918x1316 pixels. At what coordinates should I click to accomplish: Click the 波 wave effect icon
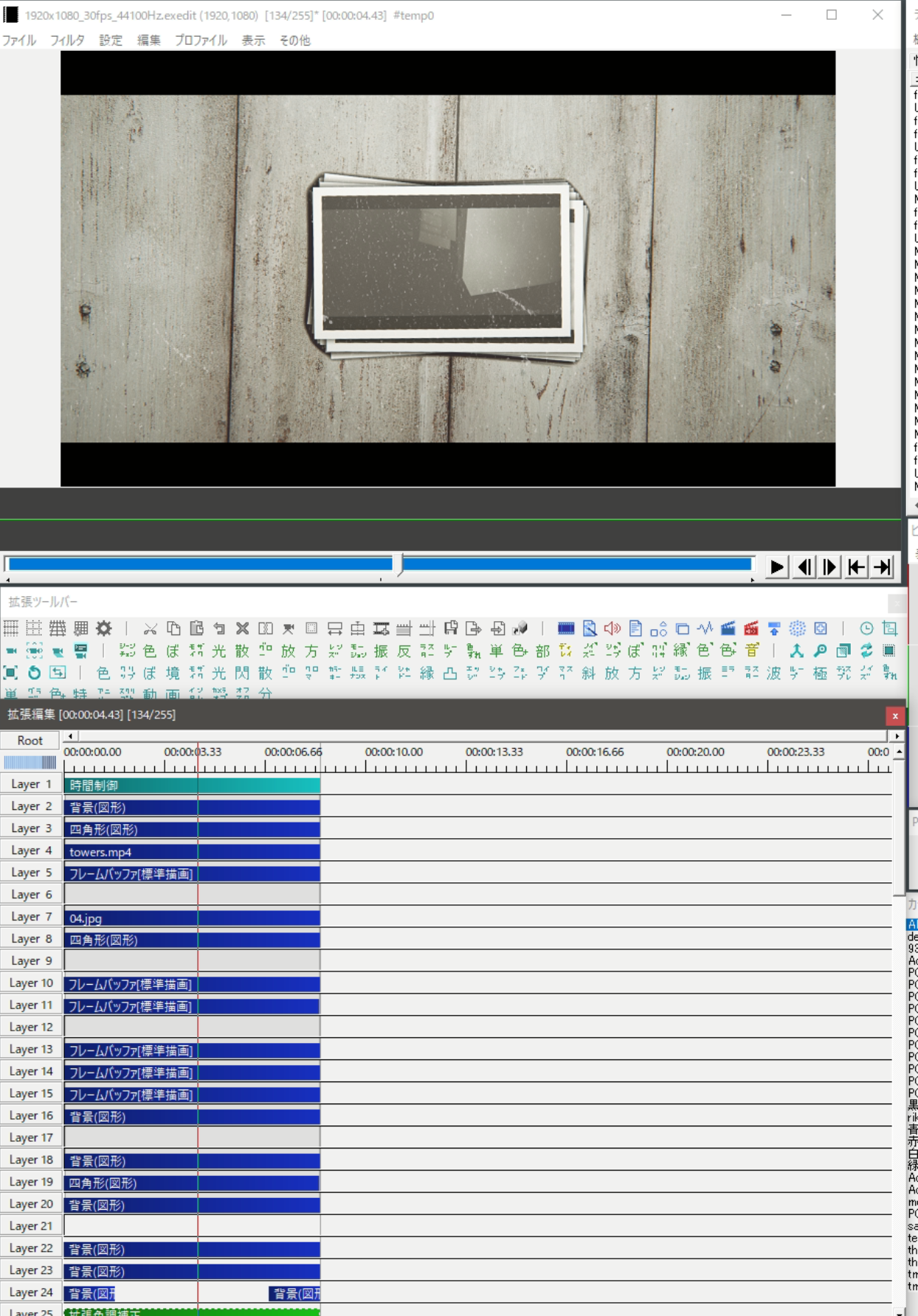click(774, 673)
